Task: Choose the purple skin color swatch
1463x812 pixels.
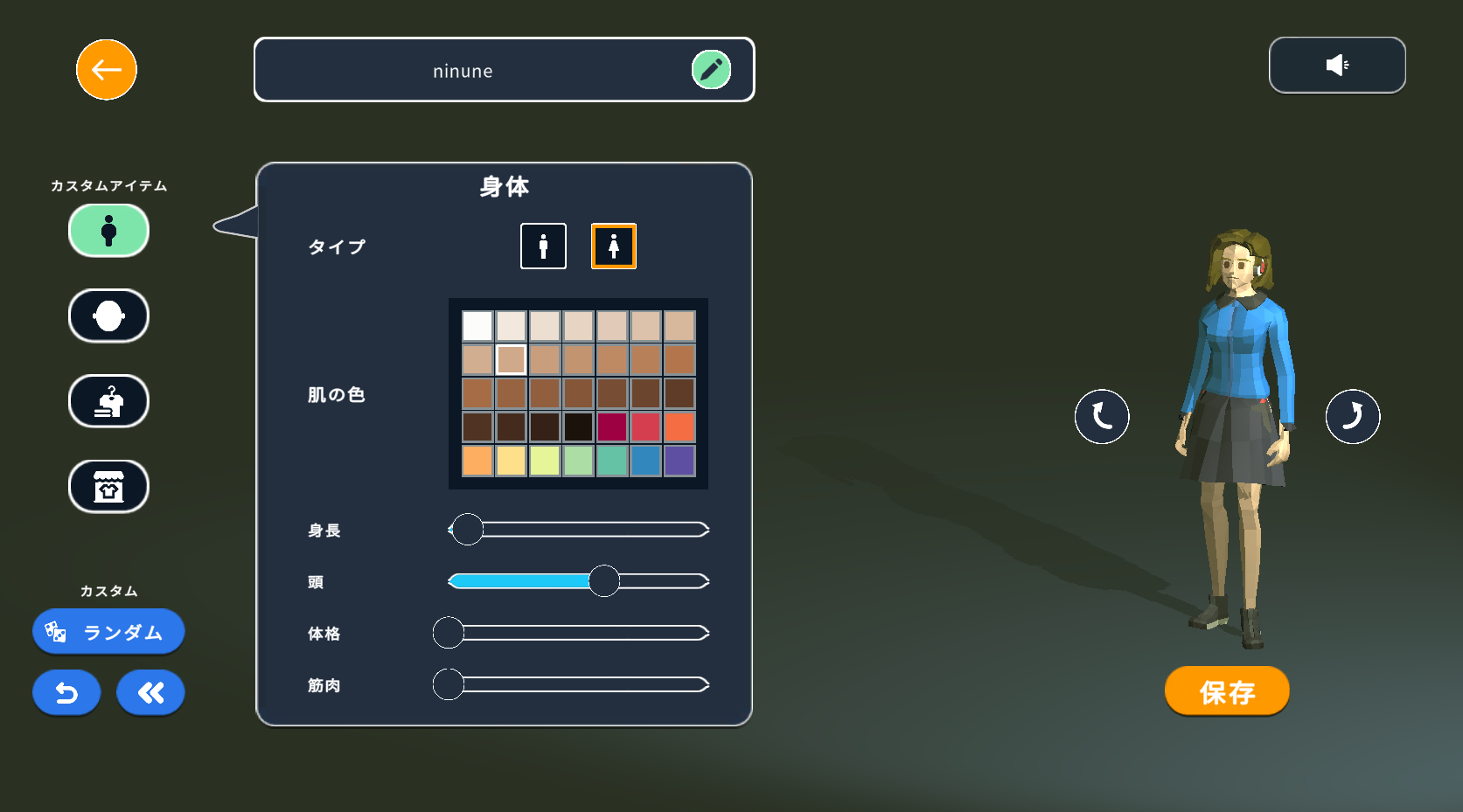Action: point(679,461)
